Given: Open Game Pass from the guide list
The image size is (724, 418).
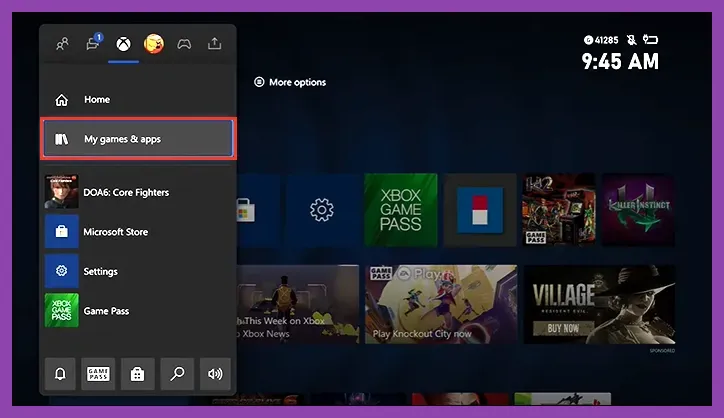Looking at the screenshot, I should point(138,310).
